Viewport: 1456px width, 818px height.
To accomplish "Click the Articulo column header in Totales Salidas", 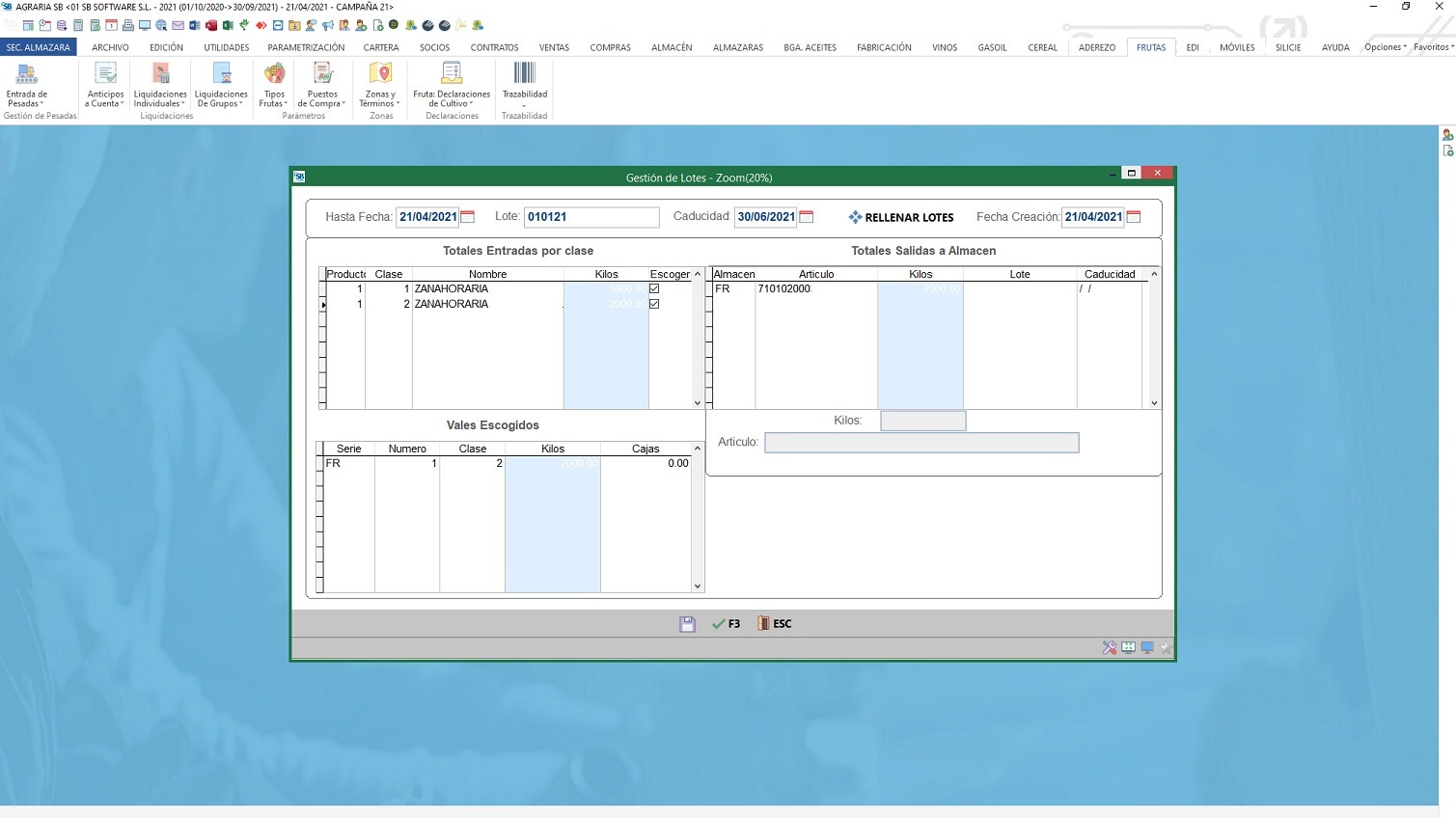I will [x=816, y=274].
